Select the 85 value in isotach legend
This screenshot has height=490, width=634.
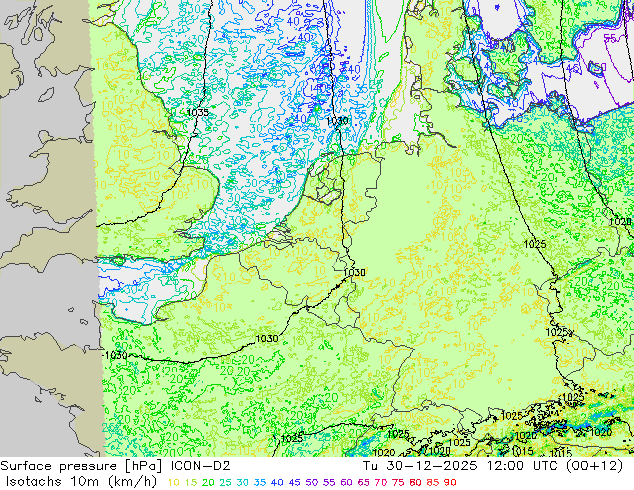click(433, 483)
